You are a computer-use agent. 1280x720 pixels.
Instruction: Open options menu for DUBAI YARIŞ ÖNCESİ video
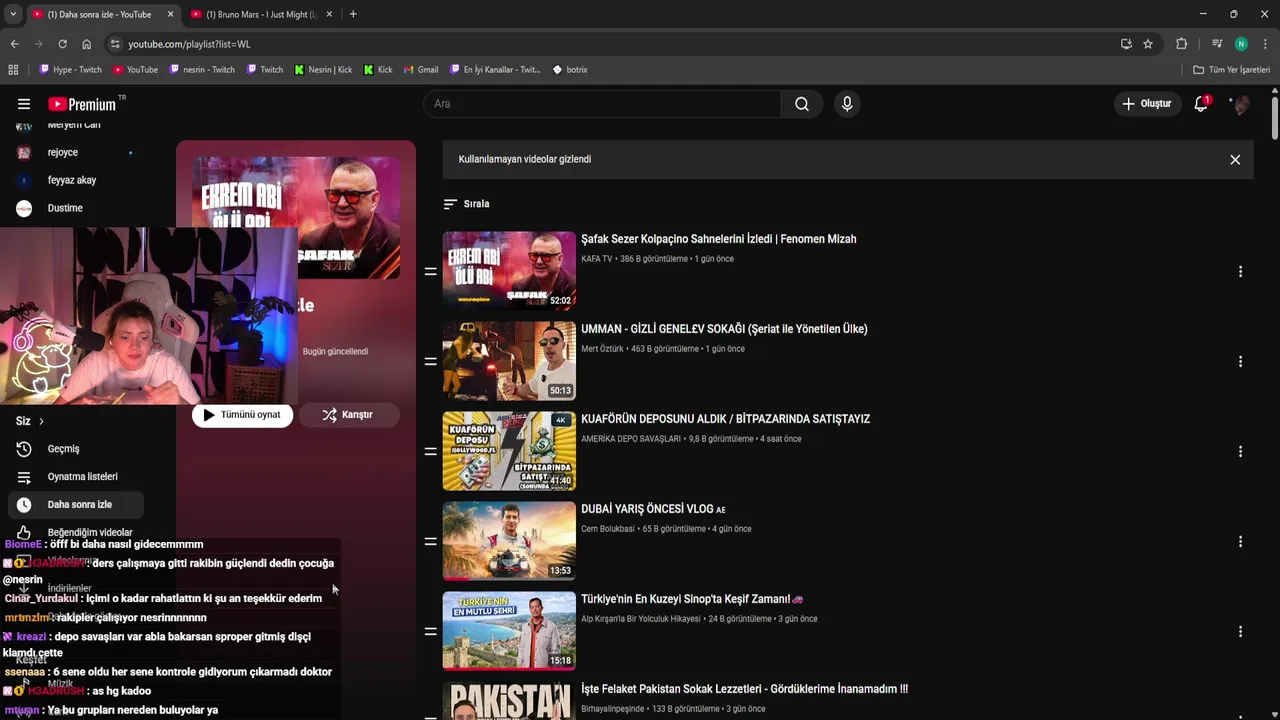coord(1240,542)
